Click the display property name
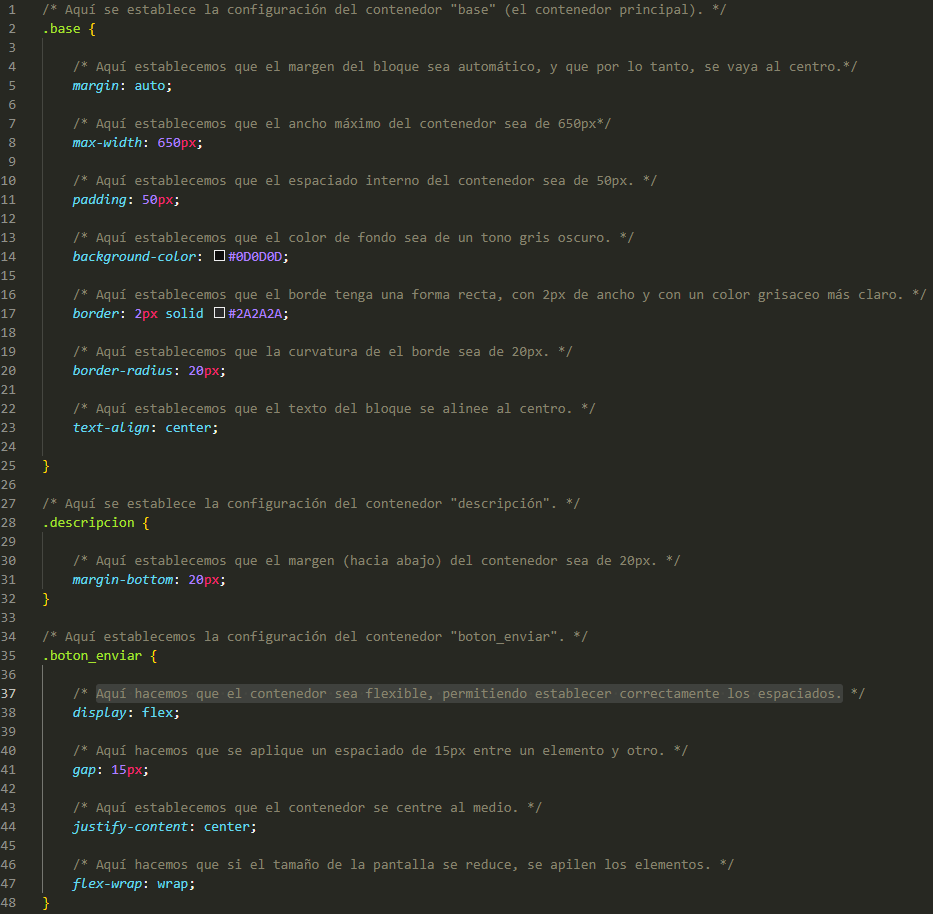 (x=99, y=713)
